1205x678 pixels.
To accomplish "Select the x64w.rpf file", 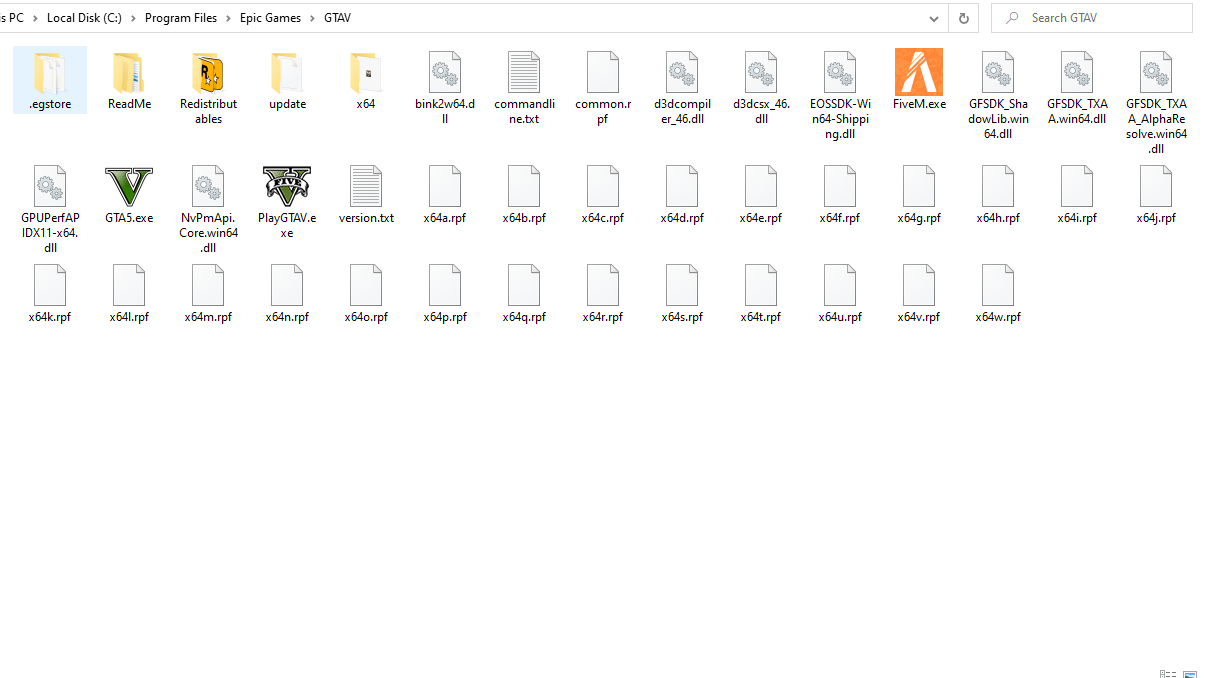I will 998,293.
